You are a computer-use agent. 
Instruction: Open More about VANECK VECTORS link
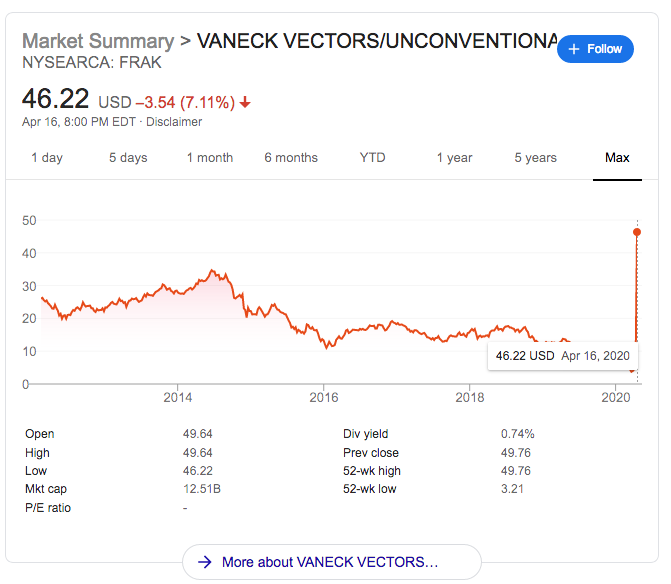[x=332, y=562]
